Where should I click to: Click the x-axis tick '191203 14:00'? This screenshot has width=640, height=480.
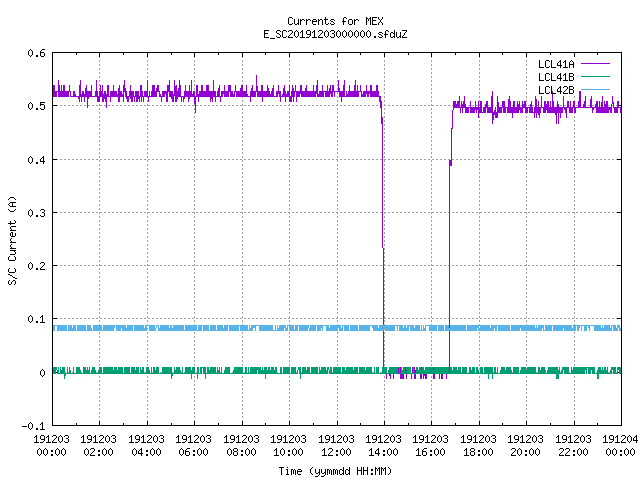tap(383, 446)
